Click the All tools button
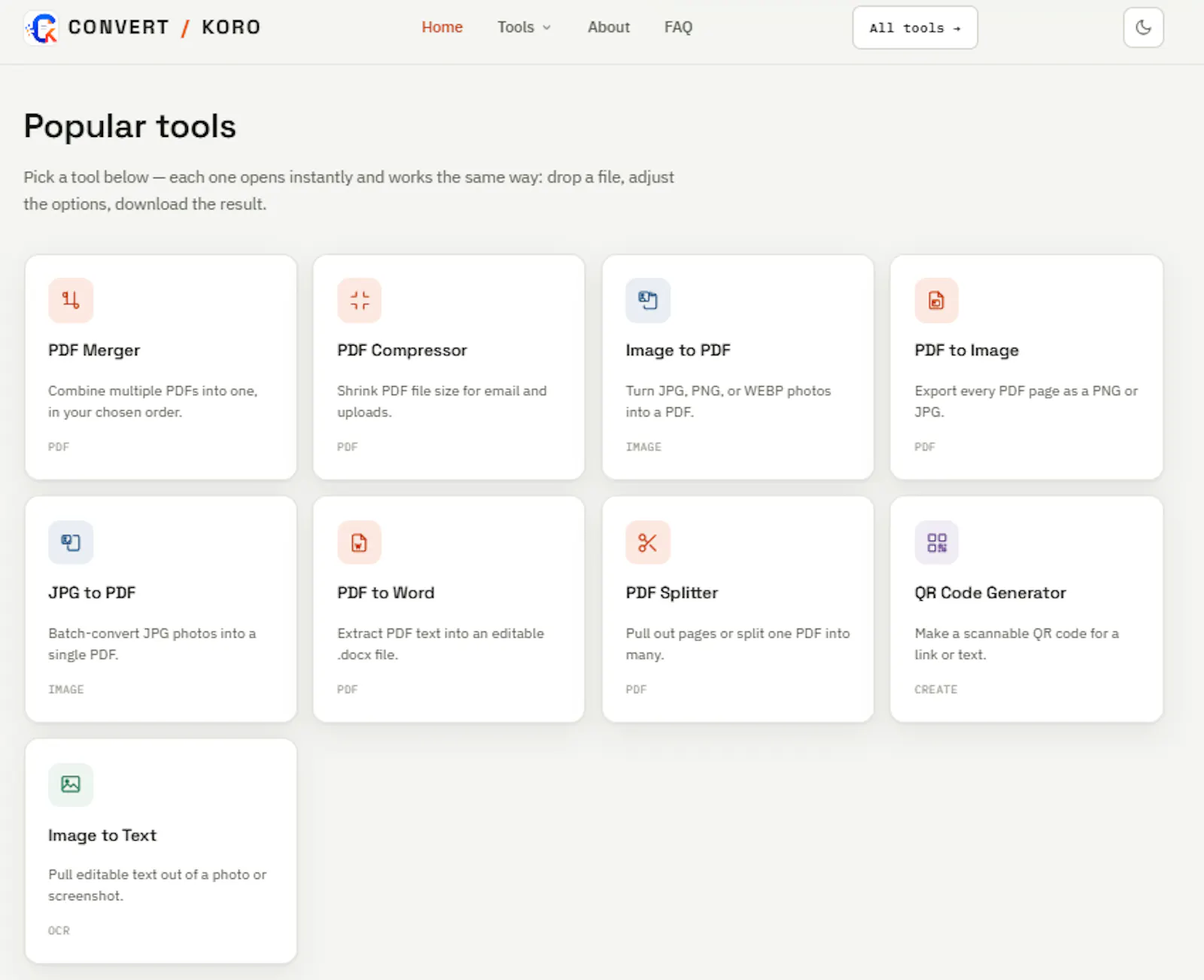1204x980 pixels. 914,28
